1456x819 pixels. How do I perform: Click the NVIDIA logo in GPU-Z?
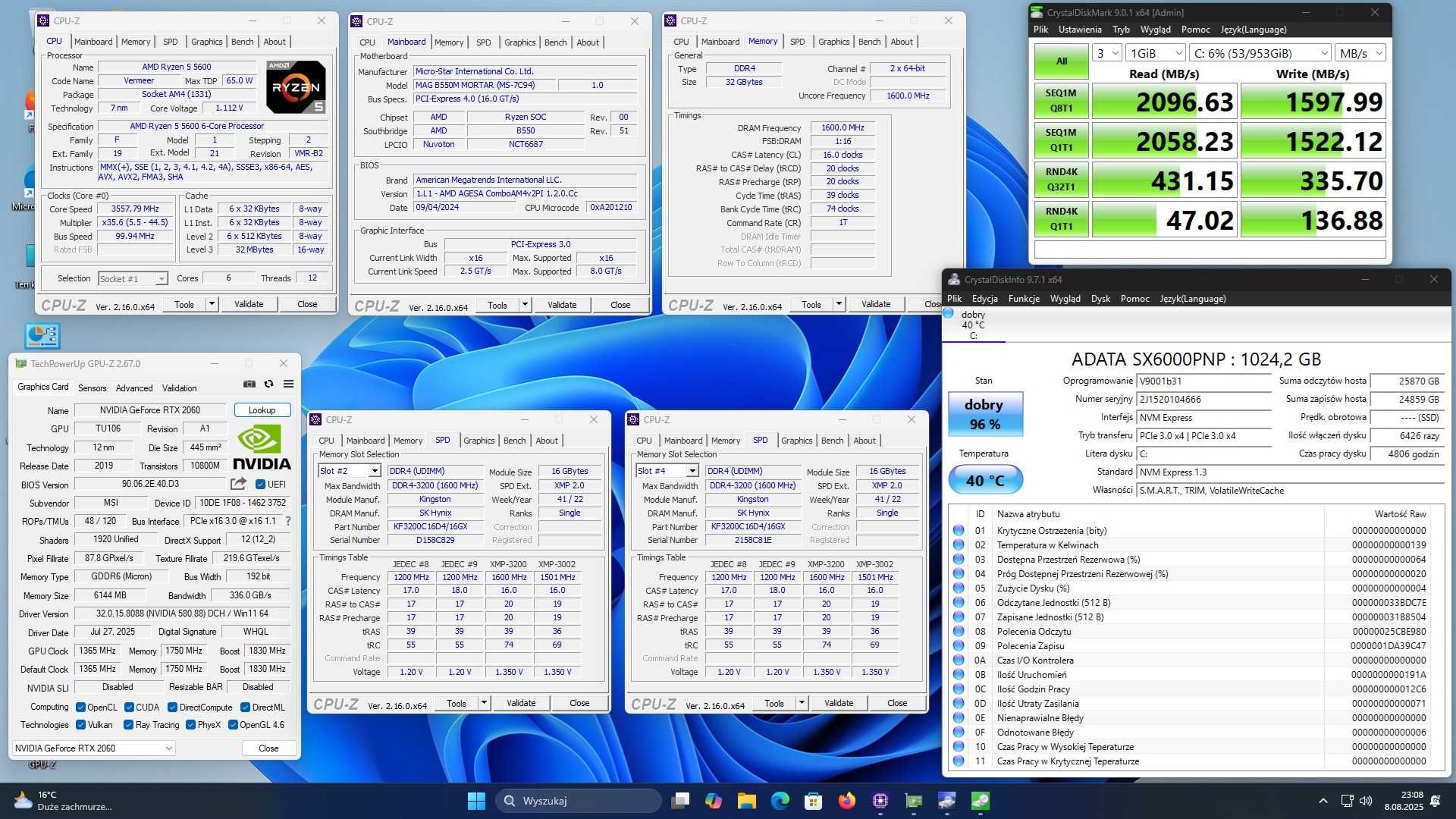pyautogui.click(x=262, y=447)
